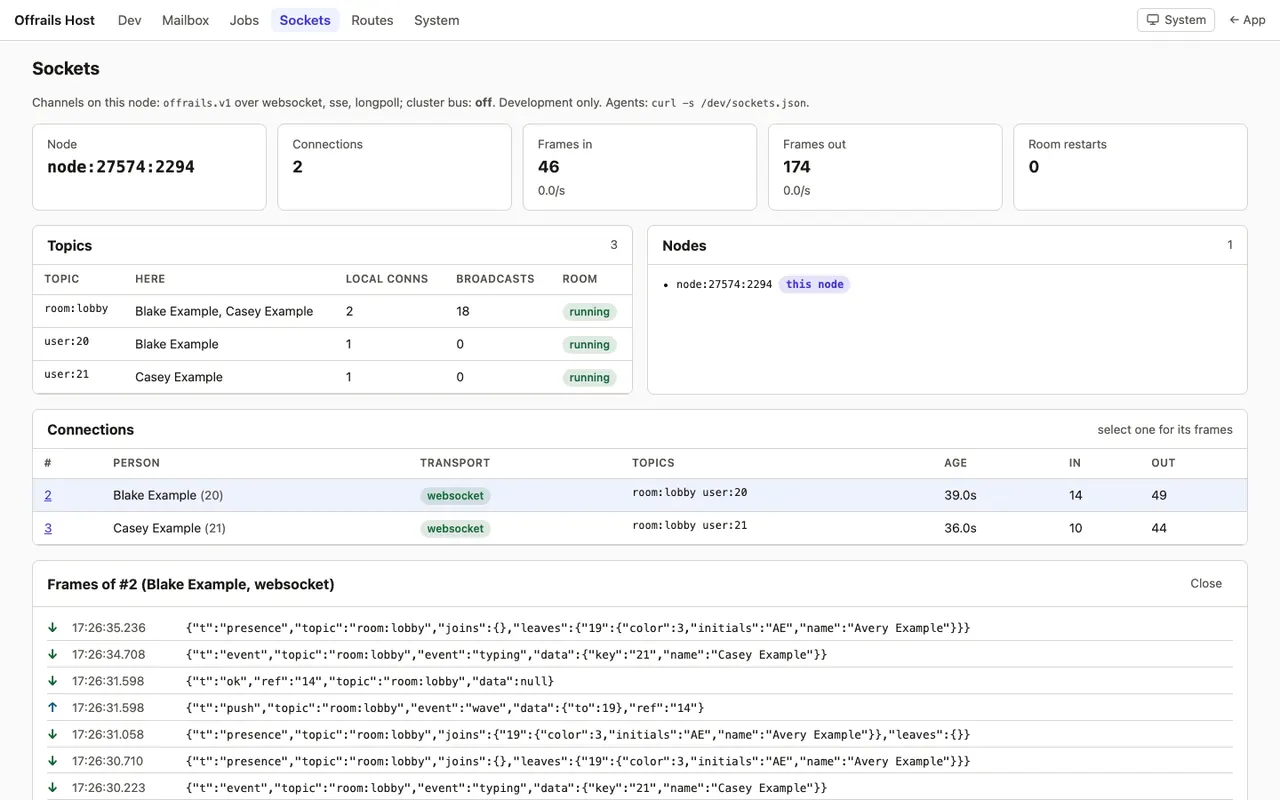The height and width of the screenshot is (800, 1280).
Task: Click the up-arrow icon of the outgoing wave push frame
Action: (52, 708)
